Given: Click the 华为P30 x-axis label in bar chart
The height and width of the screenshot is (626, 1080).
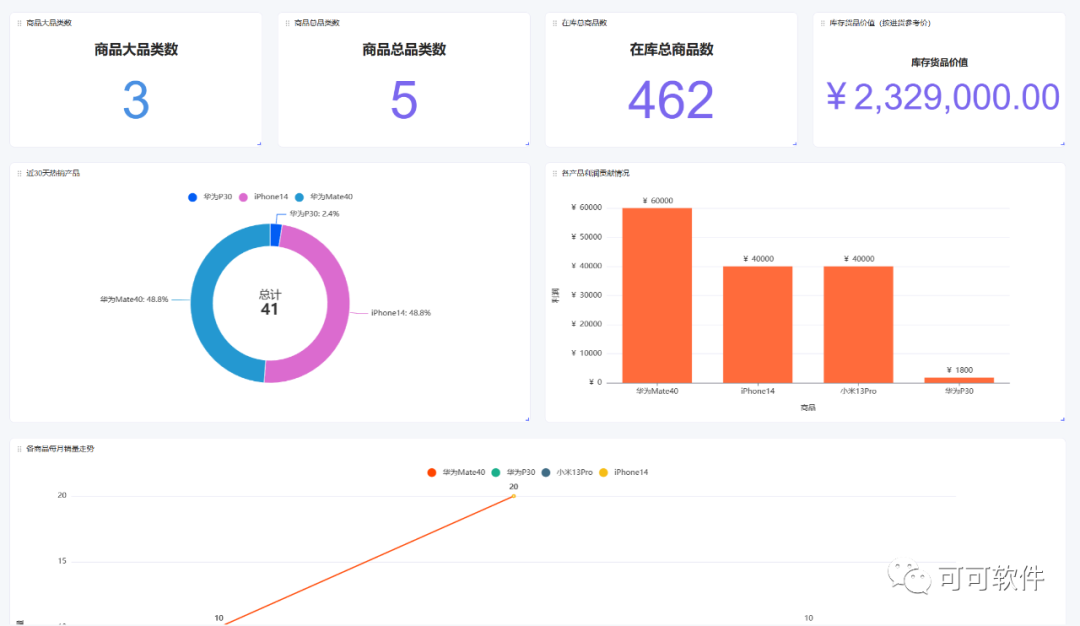Looking at the screenshot, I should pyautogui.click(x=959, y=391).
